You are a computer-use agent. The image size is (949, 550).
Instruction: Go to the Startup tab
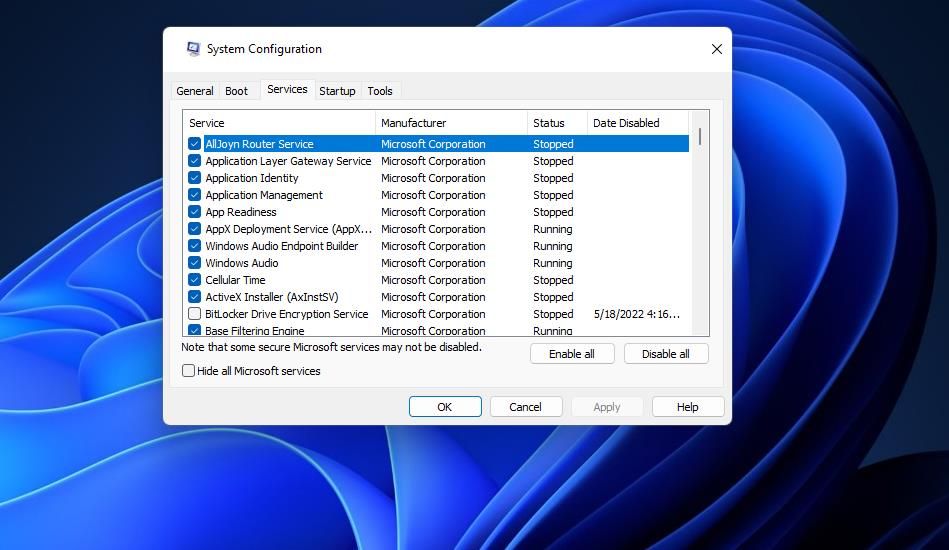pos(337,91)
